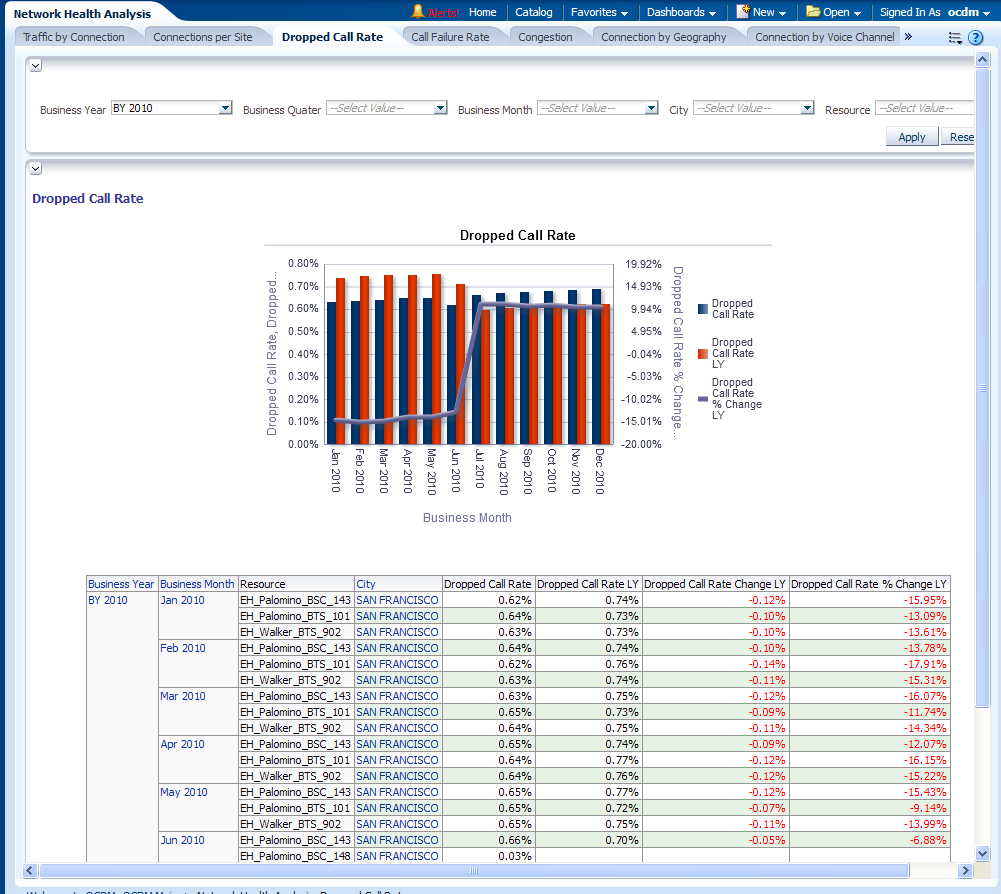Screen dimensions: 1001x894
Task: Collapse the Dropped Call Rate section
Action: pos(35,168)
